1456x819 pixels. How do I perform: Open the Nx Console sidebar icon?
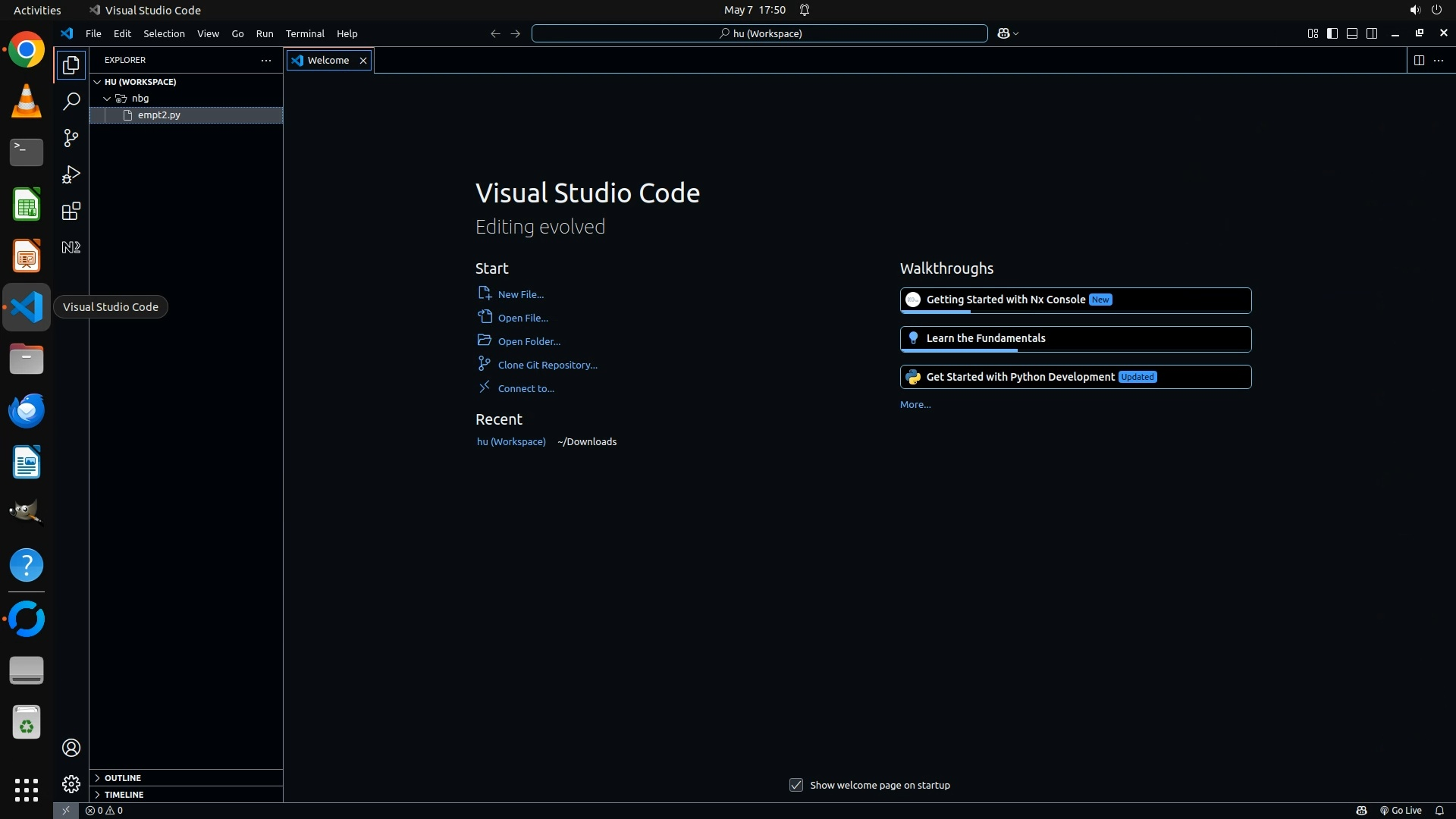click(x=71, y=247)
